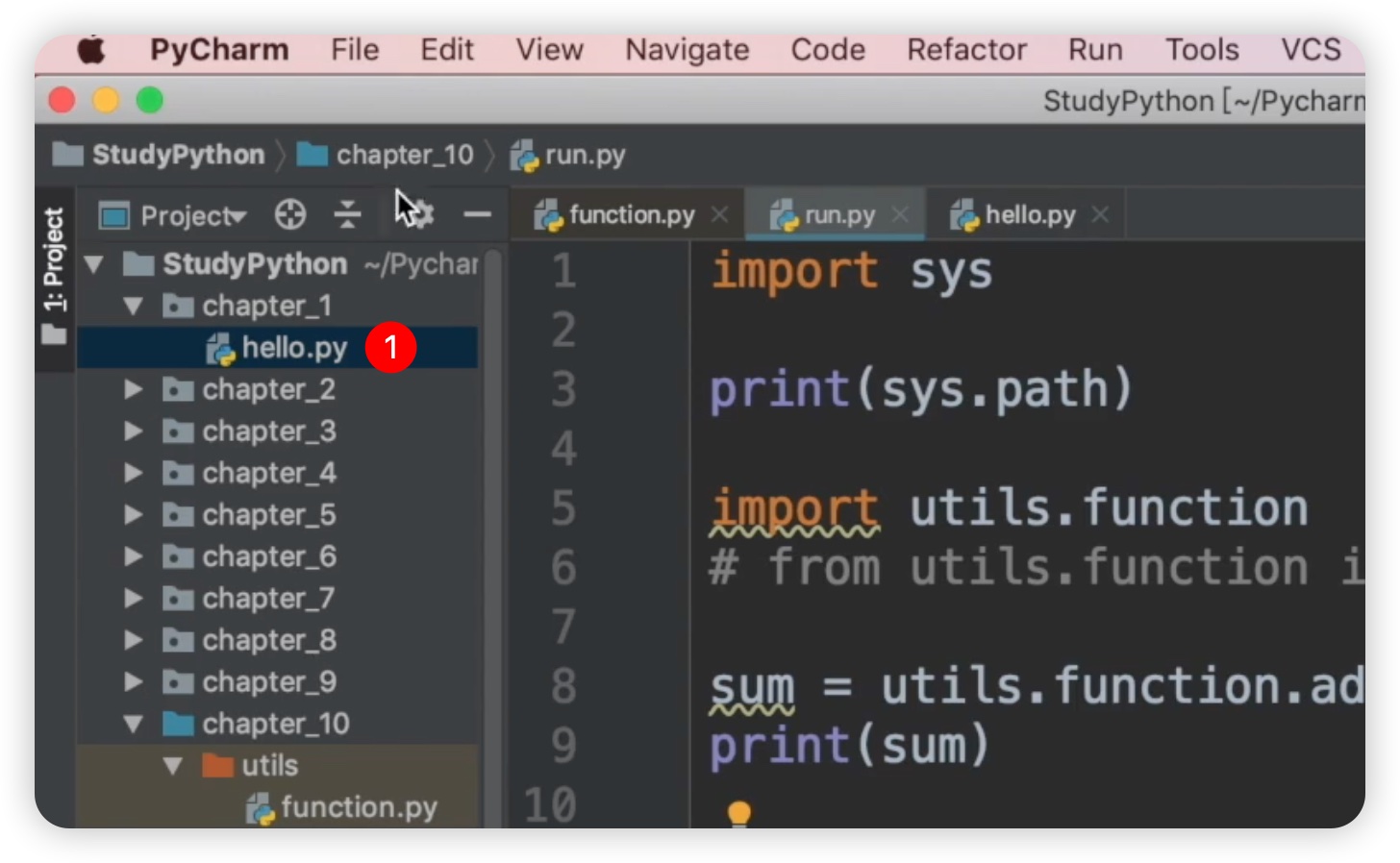Hide the Project panel with the minus icon
The width and height of the screenshot is (1400, 863).
click(477, 214)
